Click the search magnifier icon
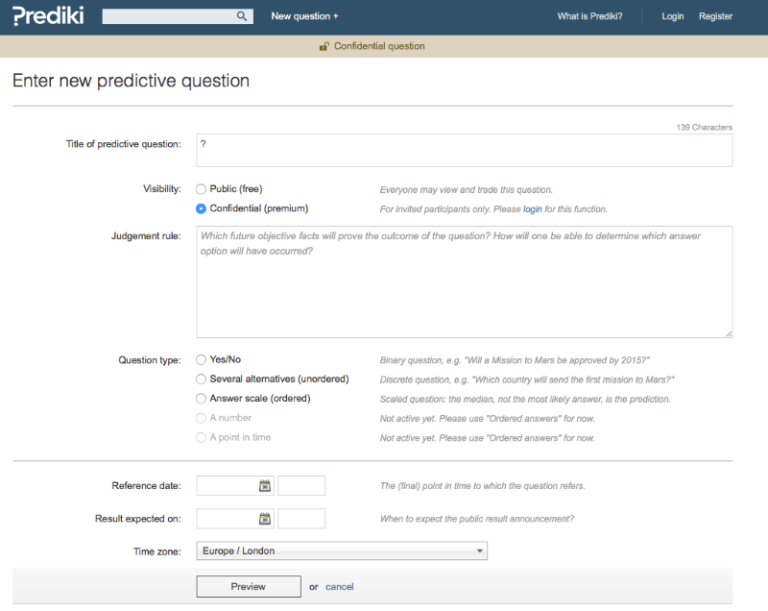768x611 pixels. pyautogui.click(x=242, y=17)
